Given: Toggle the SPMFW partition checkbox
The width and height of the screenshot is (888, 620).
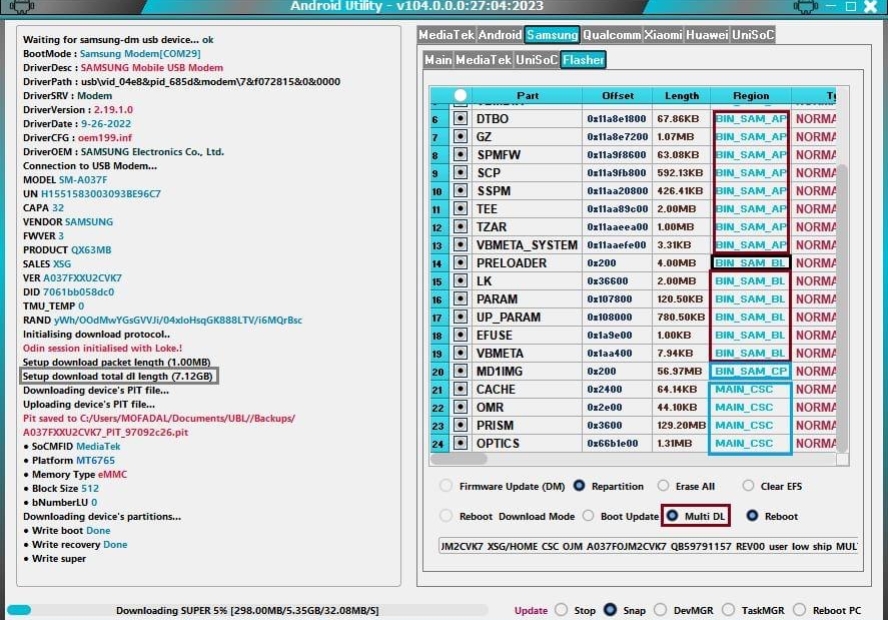Looking at the screenshot, I should pos(460,155).
